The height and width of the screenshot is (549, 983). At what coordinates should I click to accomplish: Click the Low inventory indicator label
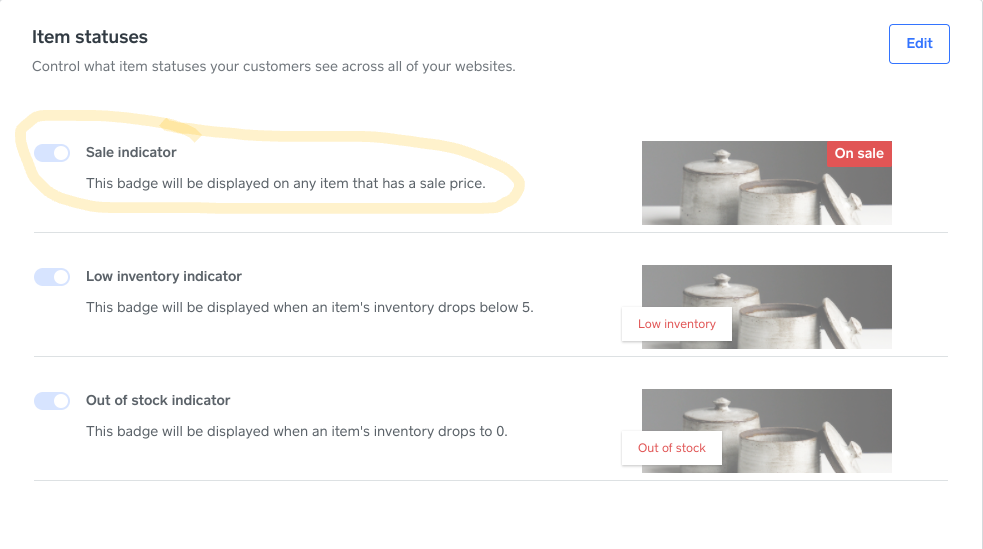pos(164,277)
